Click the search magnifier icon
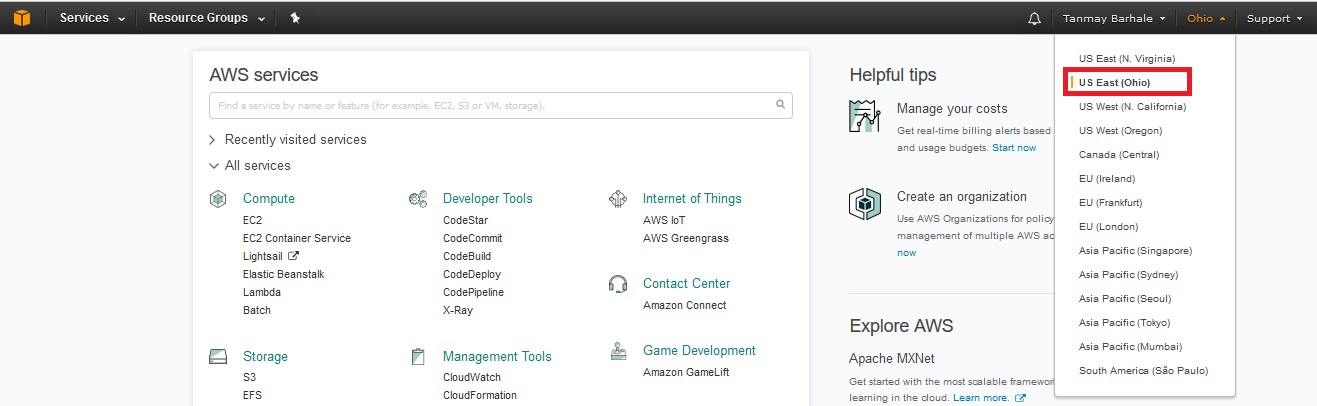Viewport: 1317px width, 406px height. coord(780,104)
